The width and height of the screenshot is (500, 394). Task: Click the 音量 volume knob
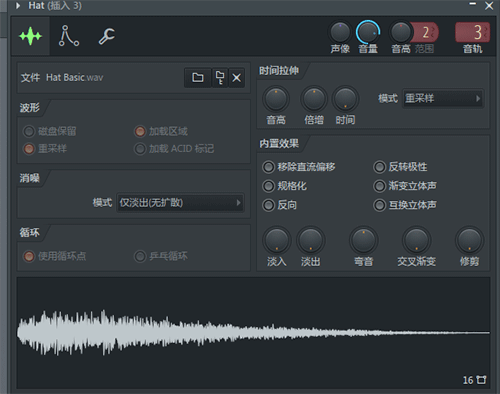point(368,32)
